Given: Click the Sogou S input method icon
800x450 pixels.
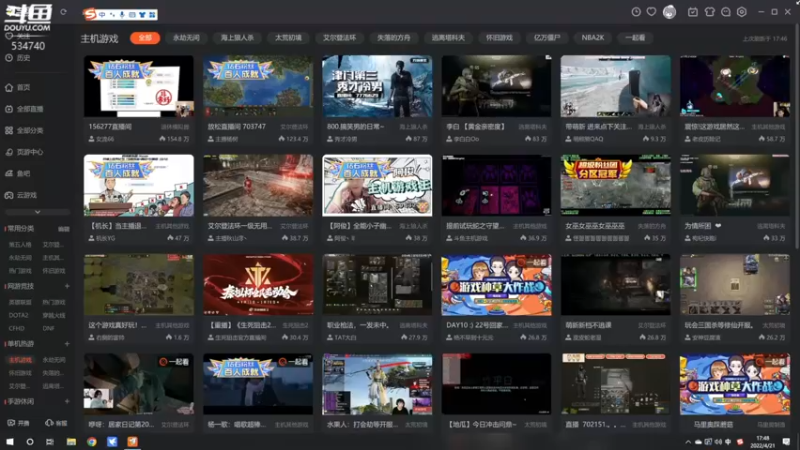Looking at the screenshot, I should coord(90,14).
